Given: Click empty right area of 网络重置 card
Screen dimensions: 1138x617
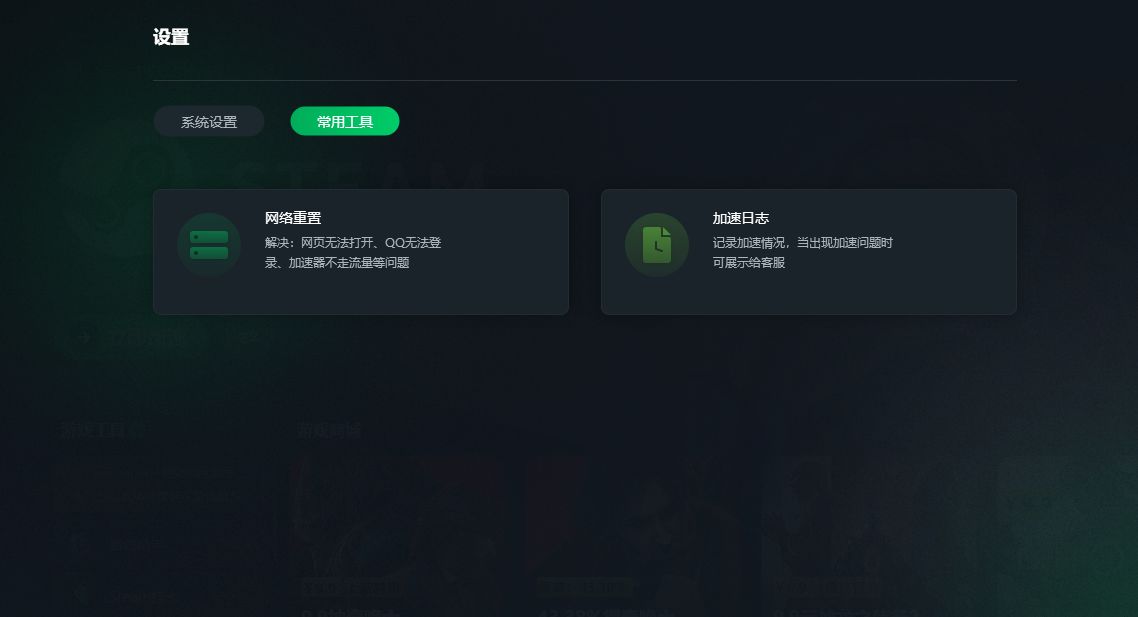Looking at the screenshot, I should coord(508,252).
